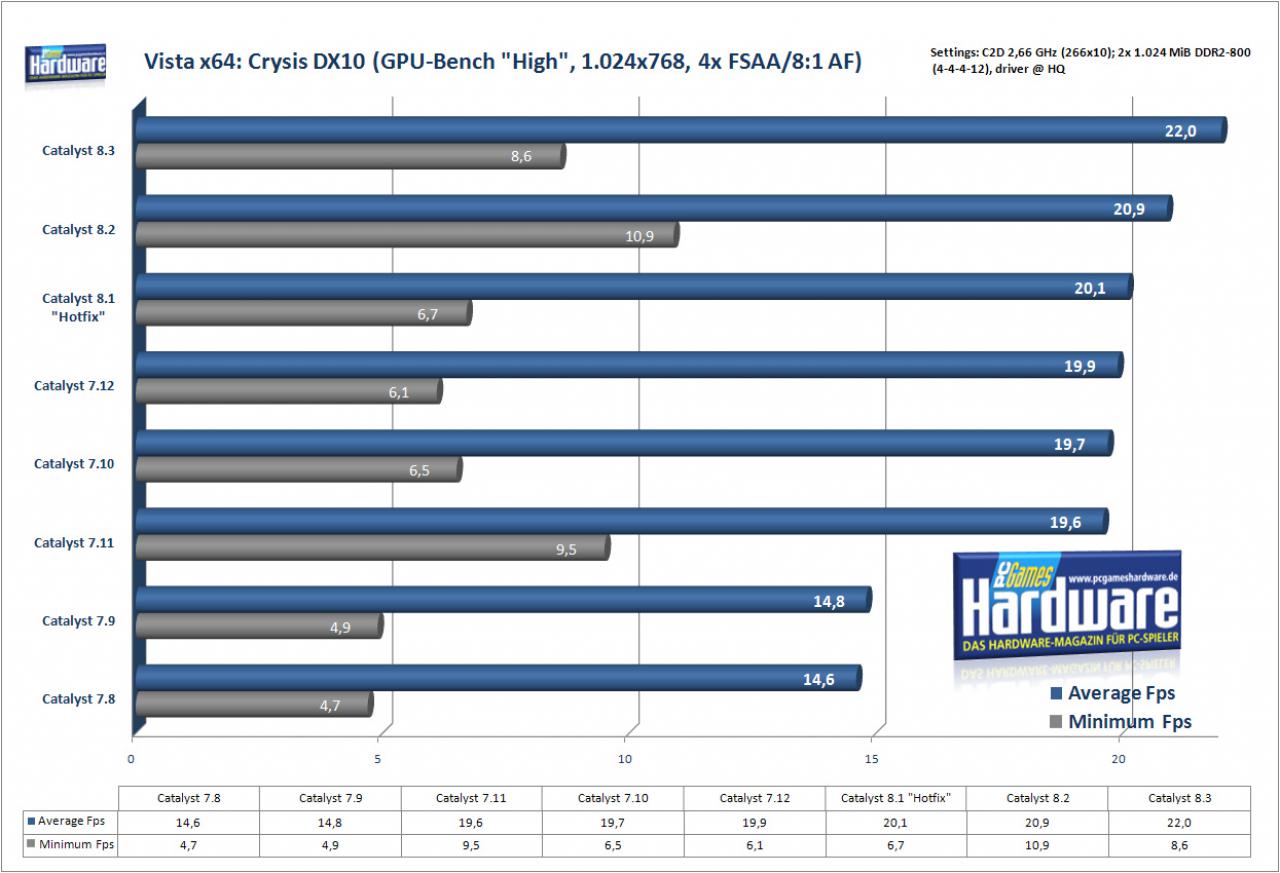1280x873 pixels.
Task: Click the 'Minimum Fps' legend label
Action: pyautogui.click(x=1130, y=722)
